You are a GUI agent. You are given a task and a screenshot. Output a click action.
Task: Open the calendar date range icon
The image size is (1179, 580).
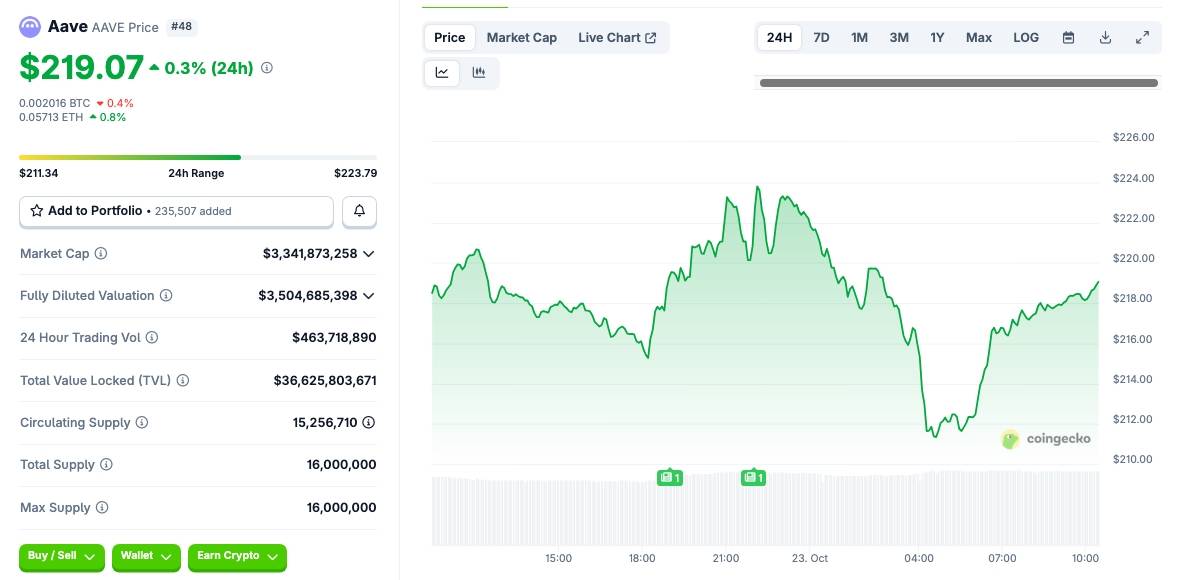click(x=1068, y=37)
